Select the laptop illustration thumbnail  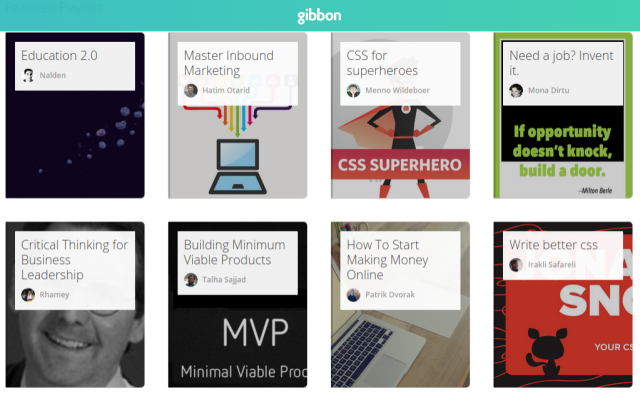click(238, 165)
